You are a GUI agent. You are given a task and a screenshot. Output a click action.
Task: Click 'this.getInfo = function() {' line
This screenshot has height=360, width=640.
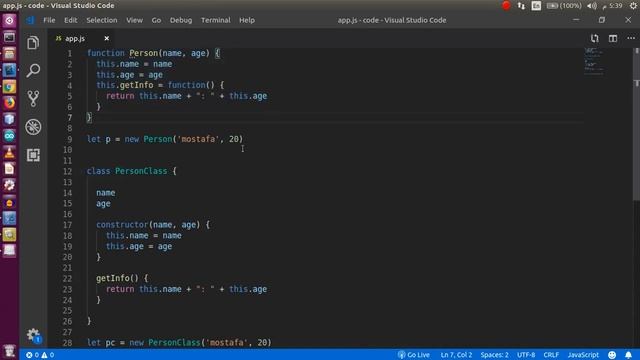pos(160,85)
